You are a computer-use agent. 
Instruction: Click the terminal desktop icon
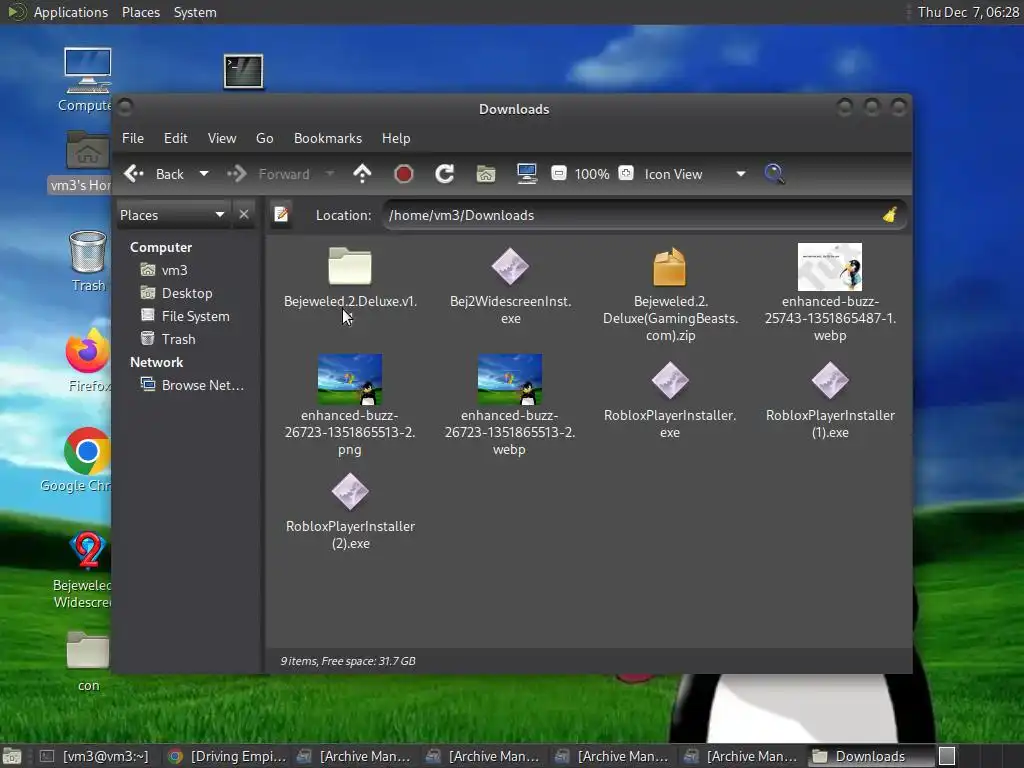pyautogui.click(x=244, y=71)
